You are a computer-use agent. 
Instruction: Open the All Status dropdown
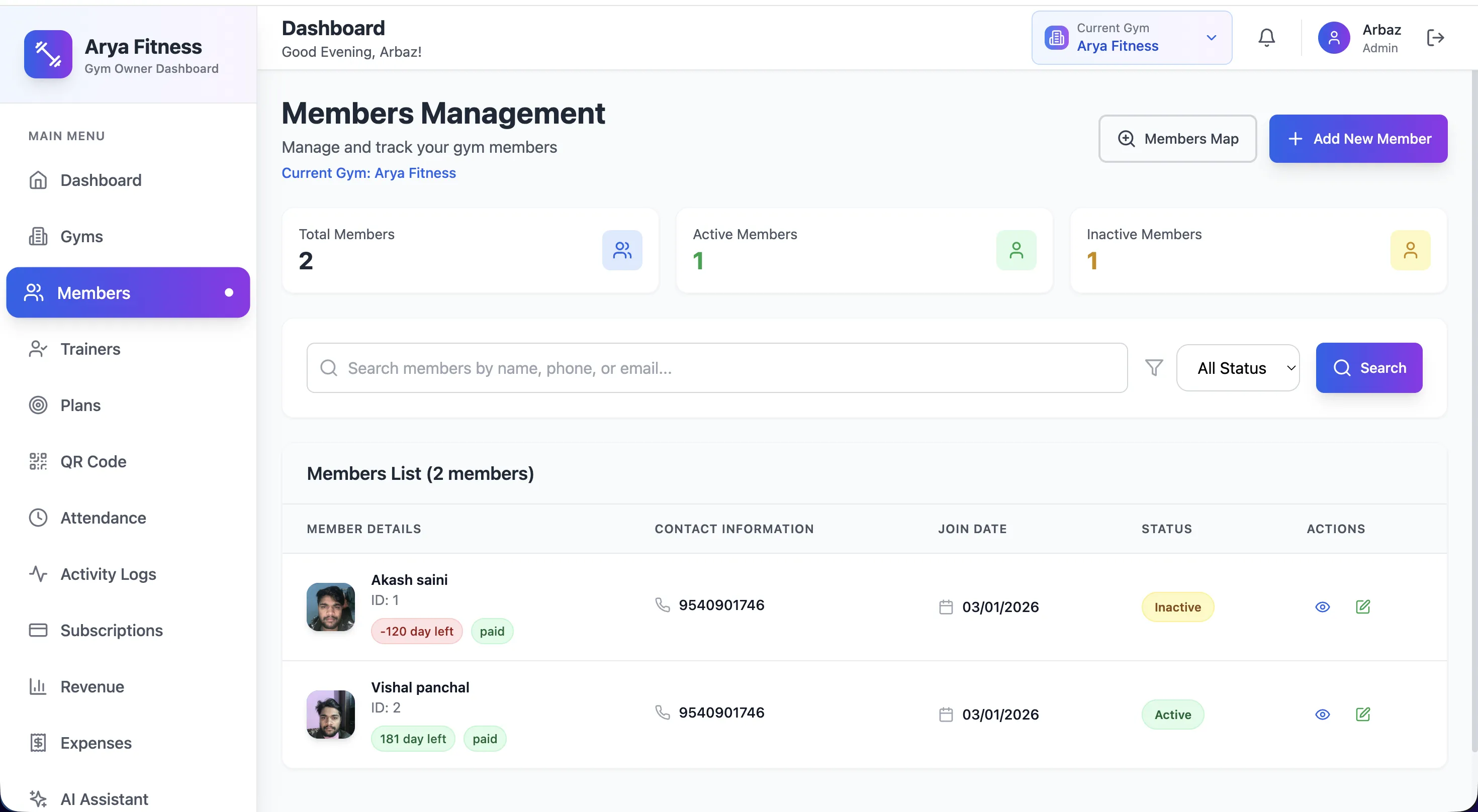click(x=1238, y=368)
